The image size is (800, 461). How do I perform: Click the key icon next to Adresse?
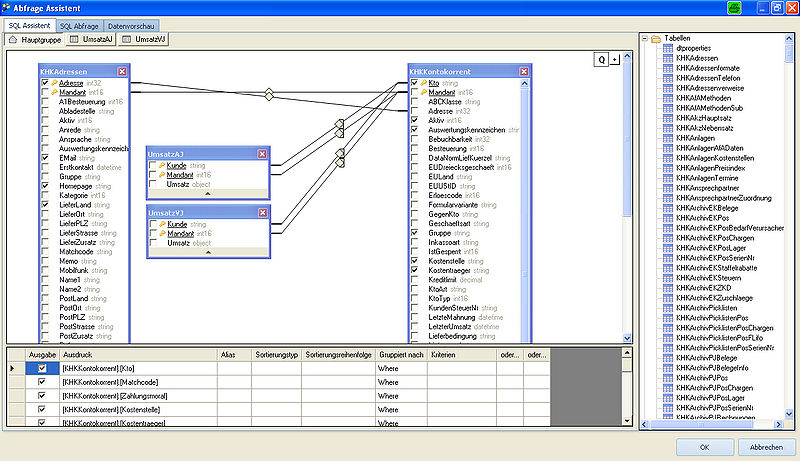[x=54, y=83]
